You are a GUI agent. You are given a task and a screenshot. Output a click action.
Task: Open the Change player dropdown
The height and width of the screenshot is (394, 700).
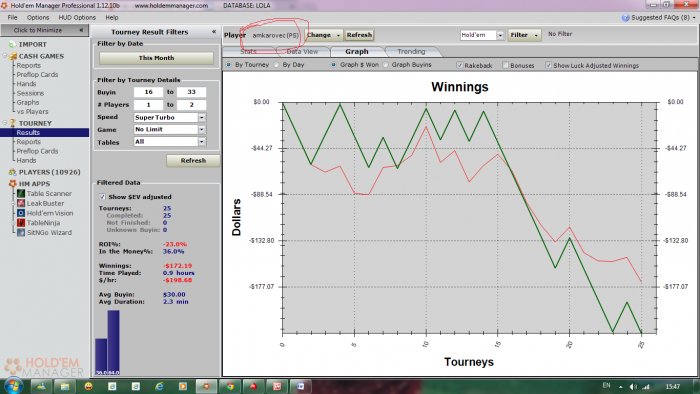[324, 35]
